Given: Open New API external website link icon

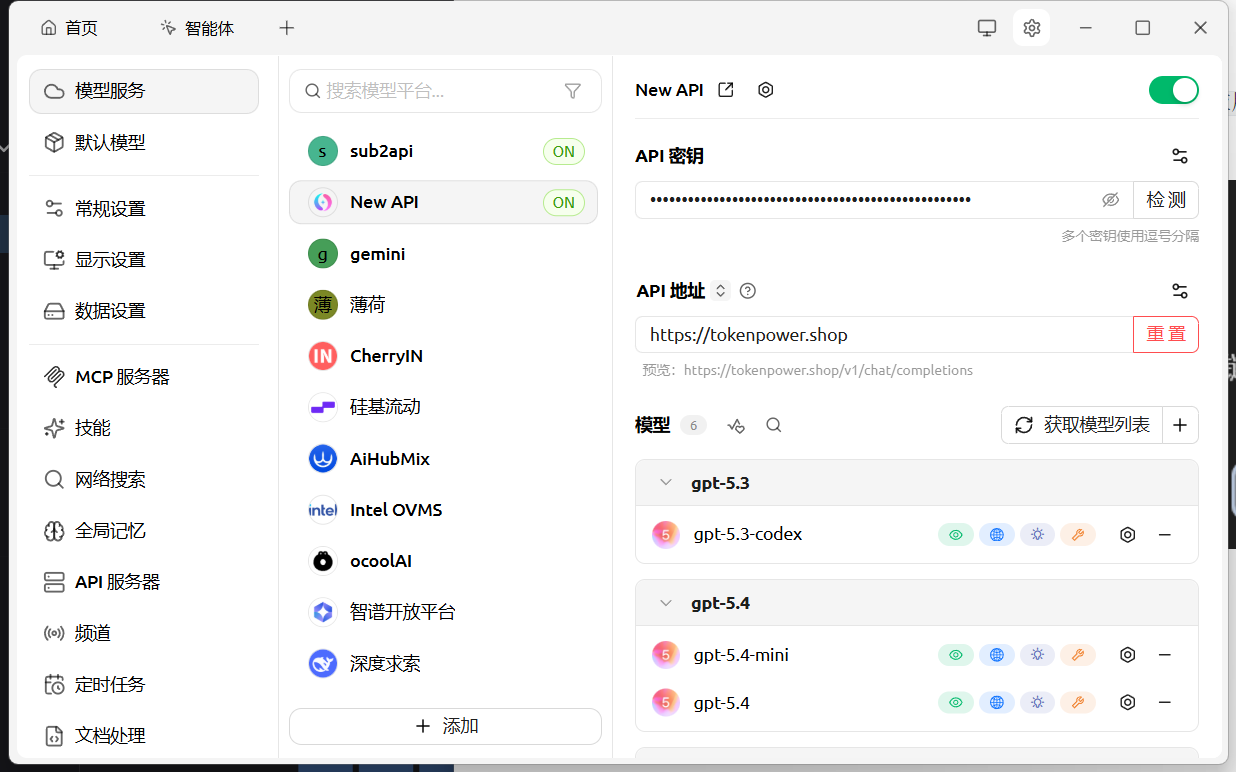Looking at the screenshot, I should pyautogui.click(x=727, y=90).
